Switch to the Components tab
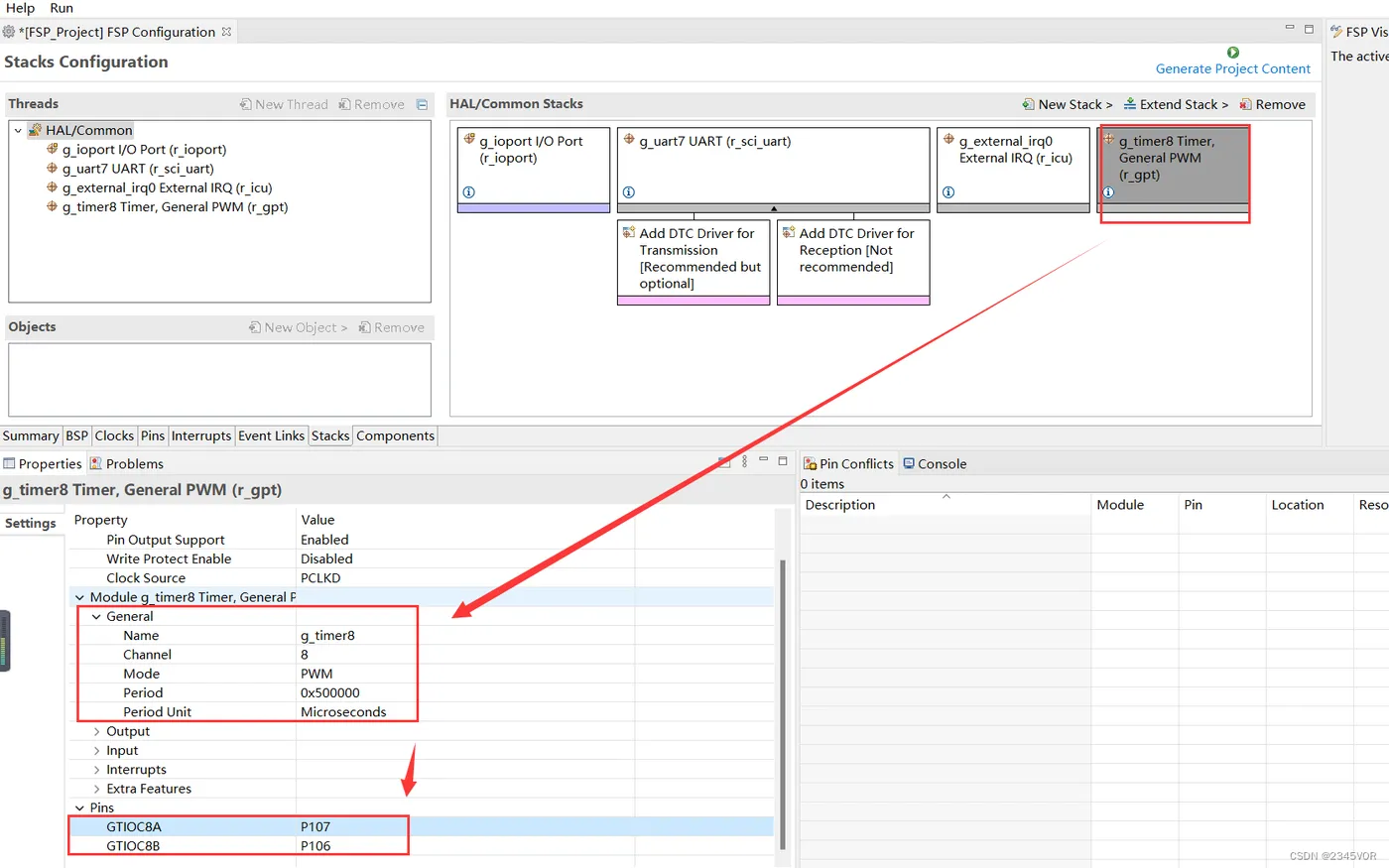 pos(395,435)
